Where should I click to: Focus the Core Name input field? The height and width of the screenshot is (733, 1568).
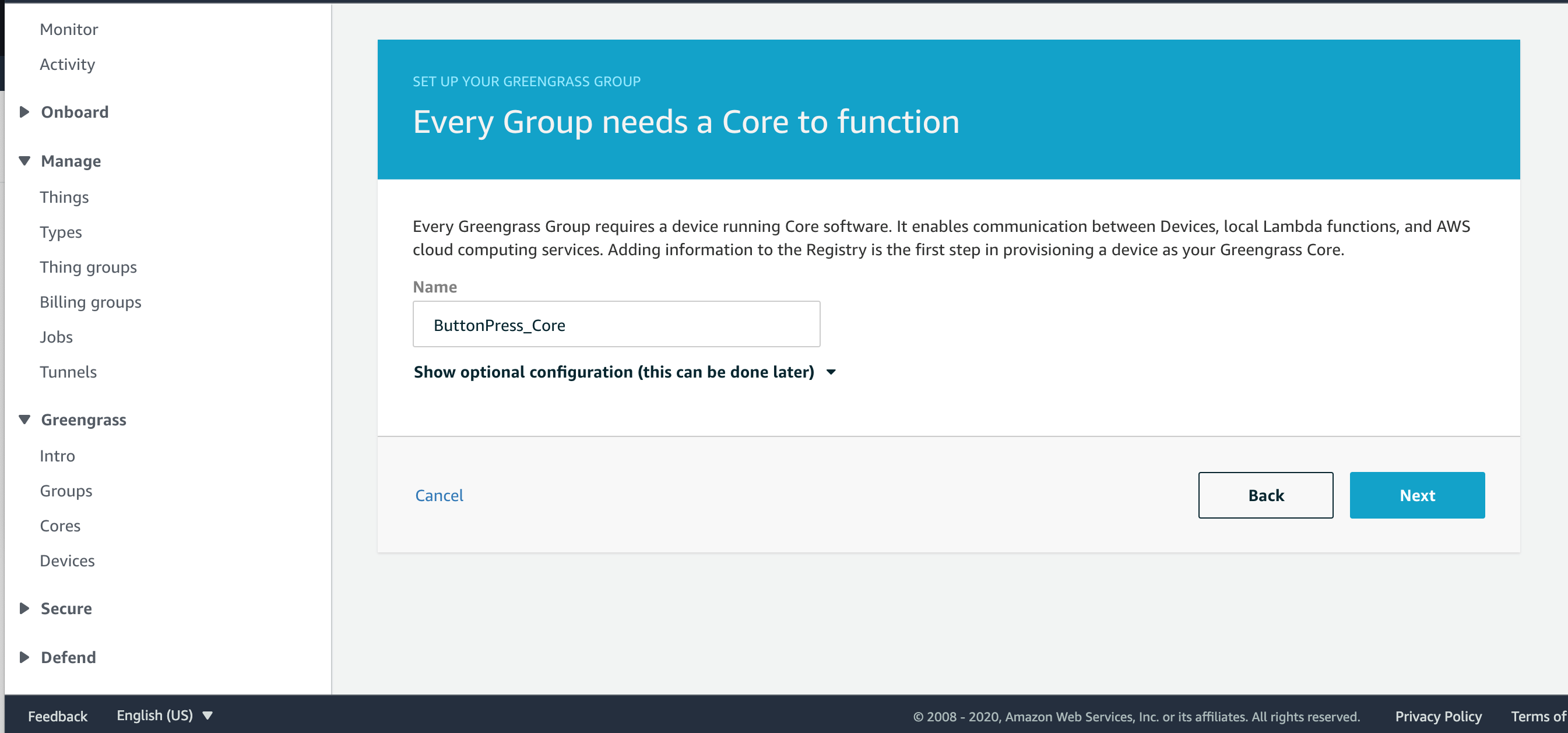(x=616, y=325)
